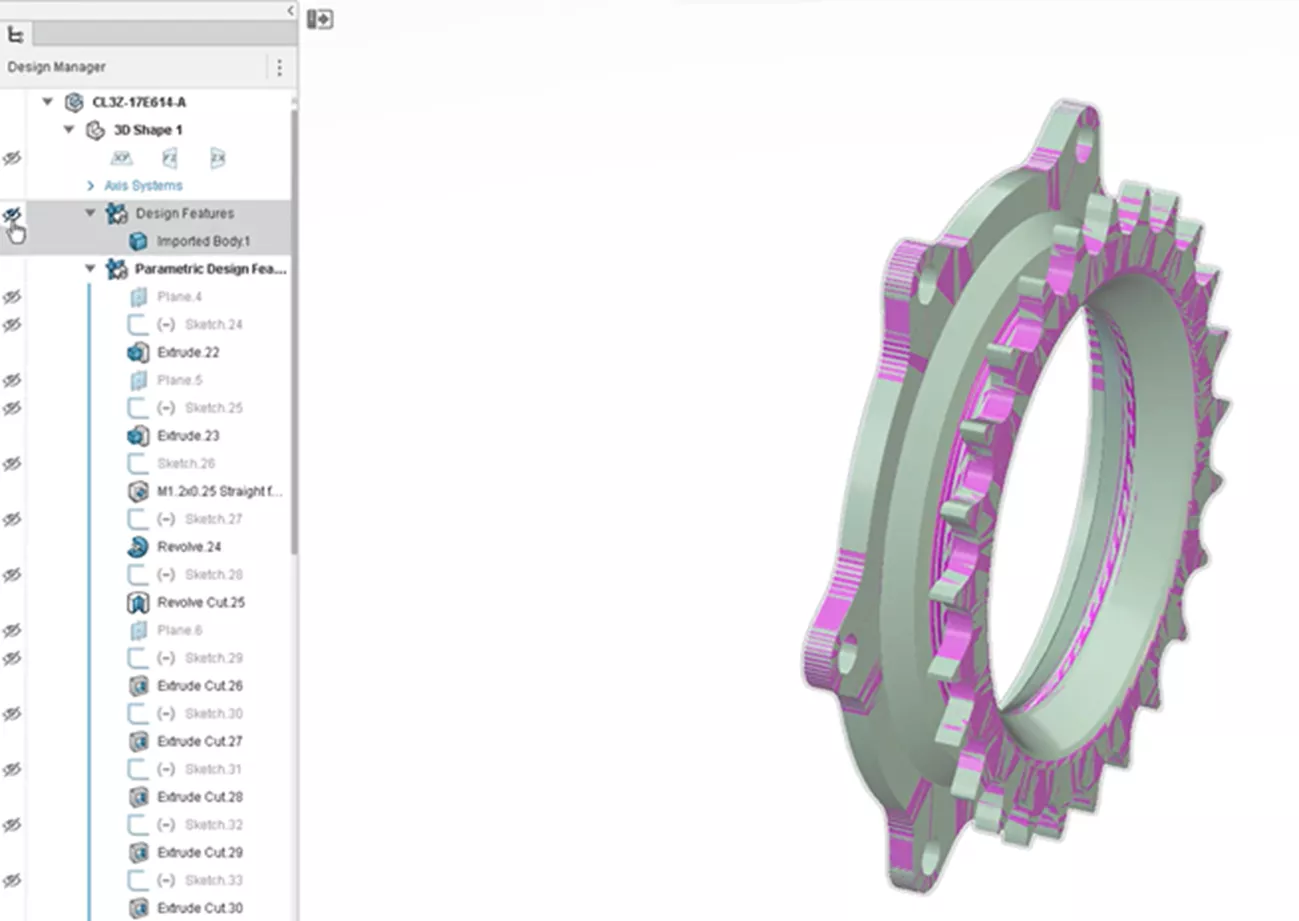
Task: Select the YZ plane icon
Action: pyautogui.click(x=170, y=157)
